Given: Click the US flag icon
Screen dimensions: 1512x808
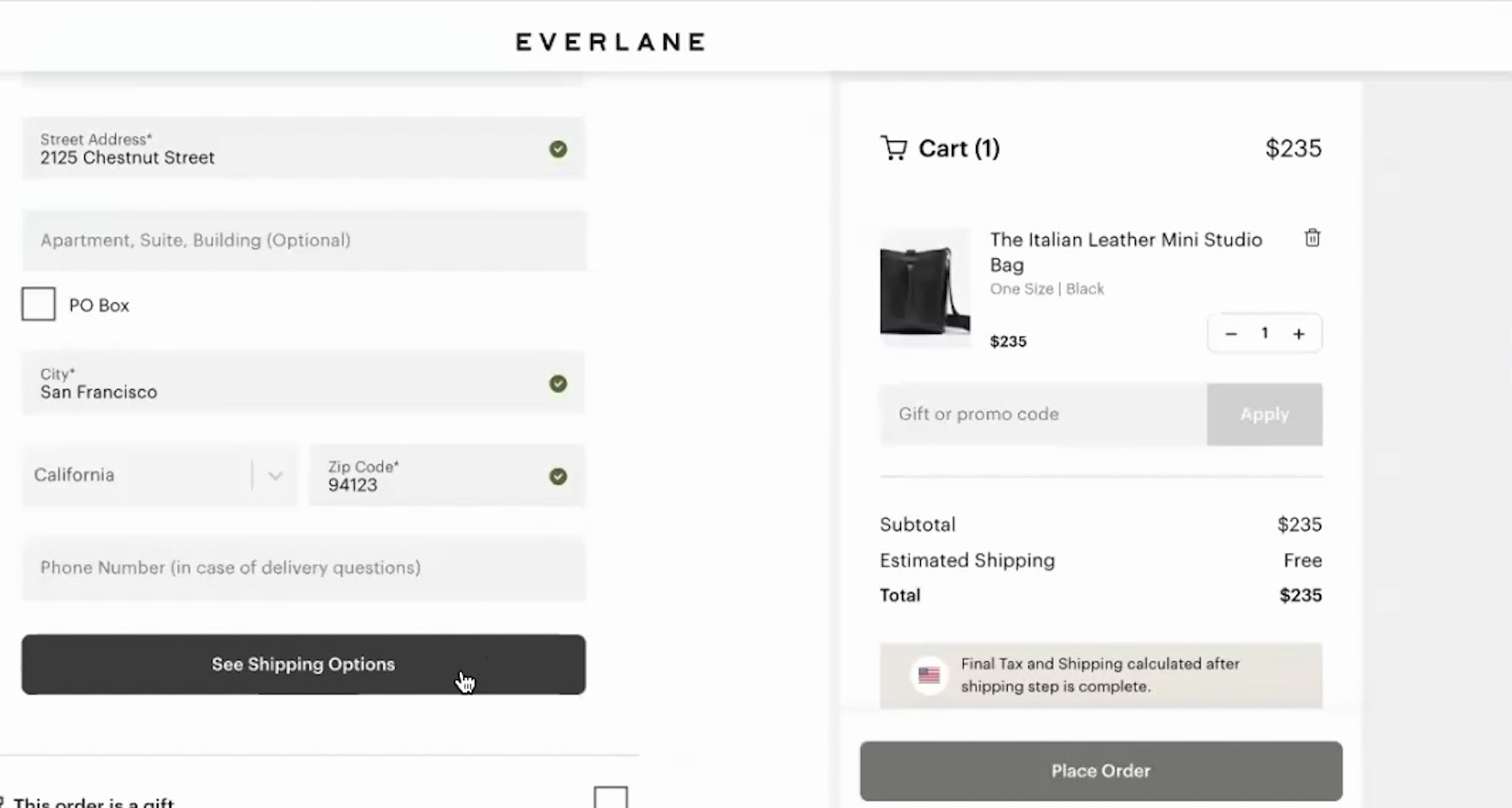Looking at the screenshot, I should (929, 676).
